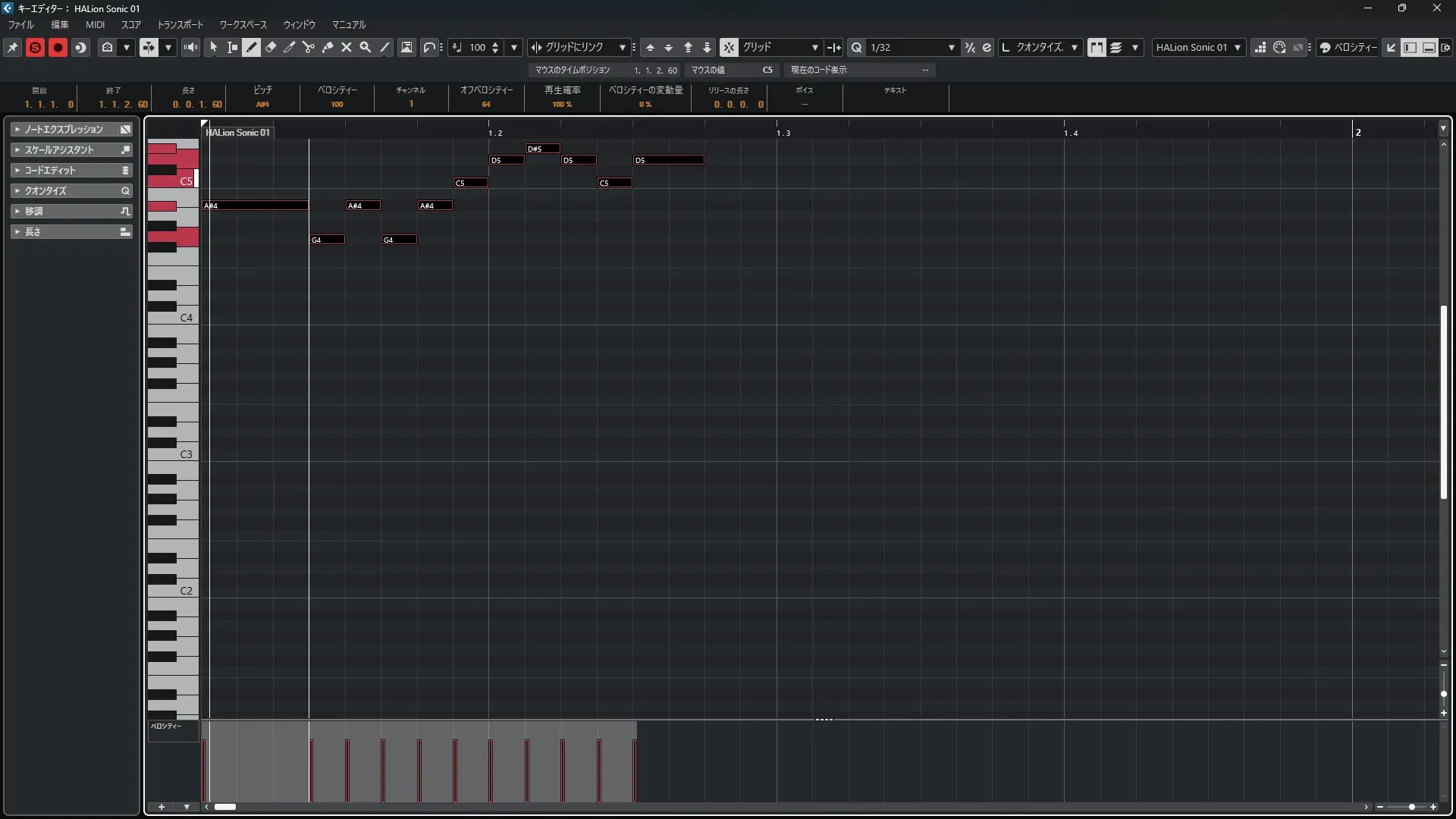Viewport: 1456px width, 819px height.
Task: Click the Trim tool icon
Action: [290, 47]
